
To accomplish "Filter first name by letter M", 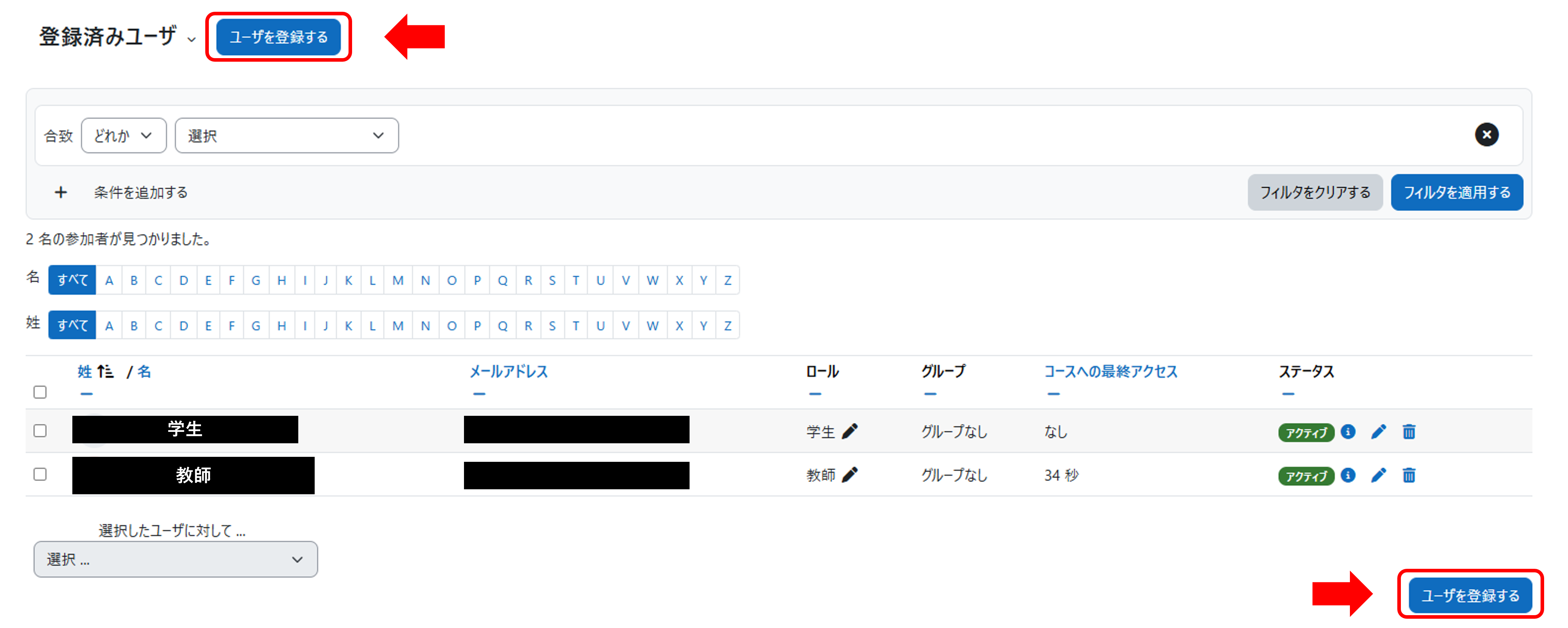I will 398,280.
